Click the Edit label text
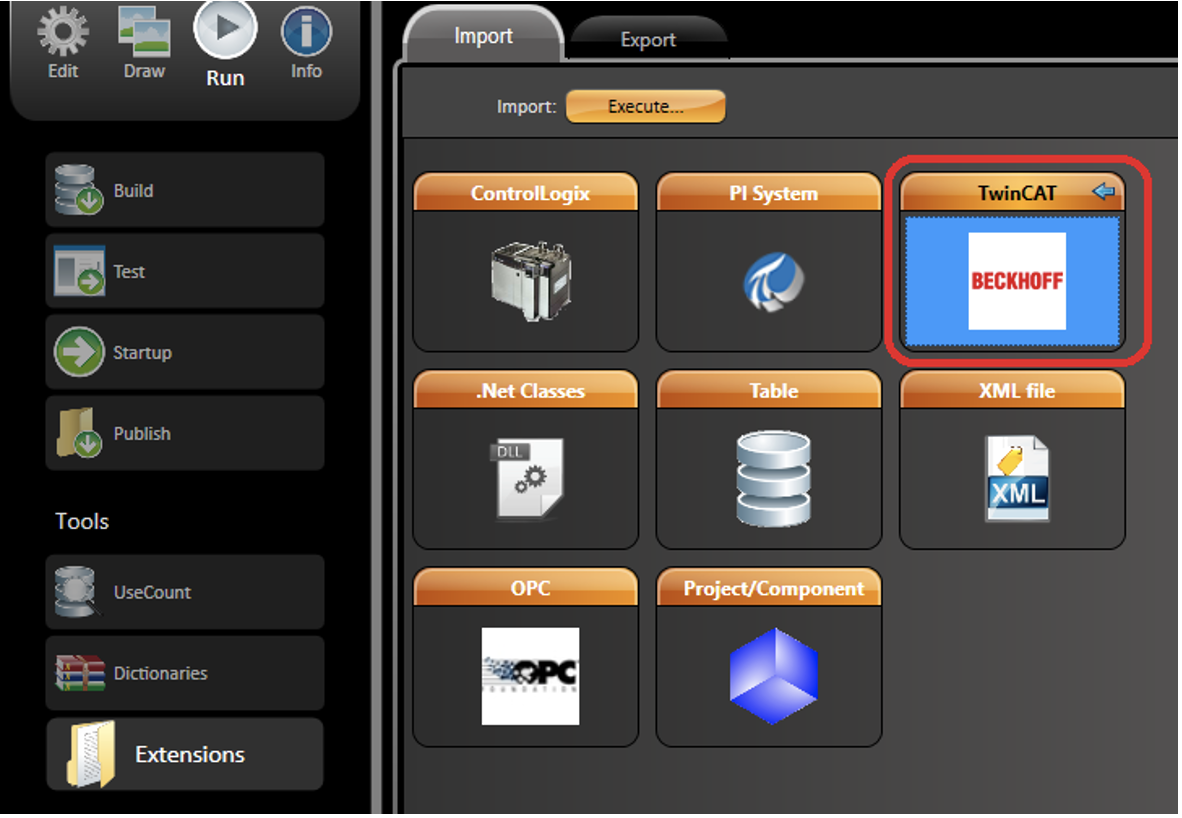Screen dimensions: 1182x818 click(x=63, y=71)
